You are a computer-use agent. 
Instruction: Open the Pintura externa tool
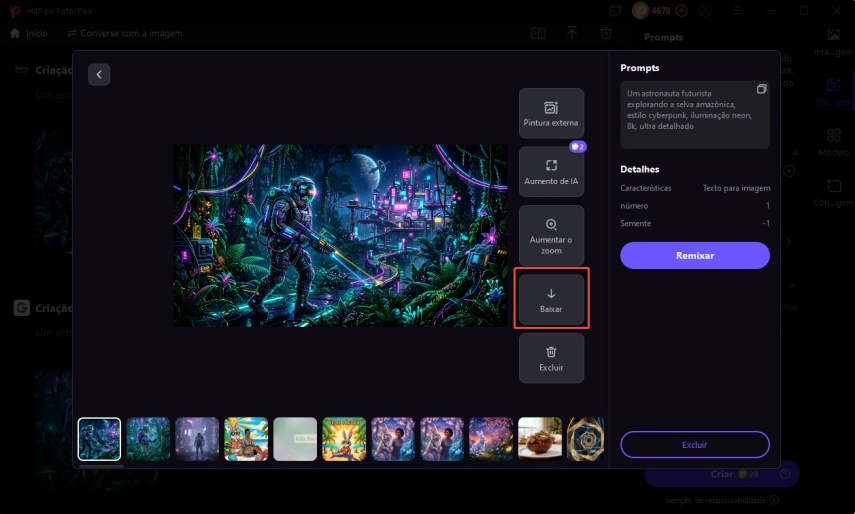pos(551,113)
